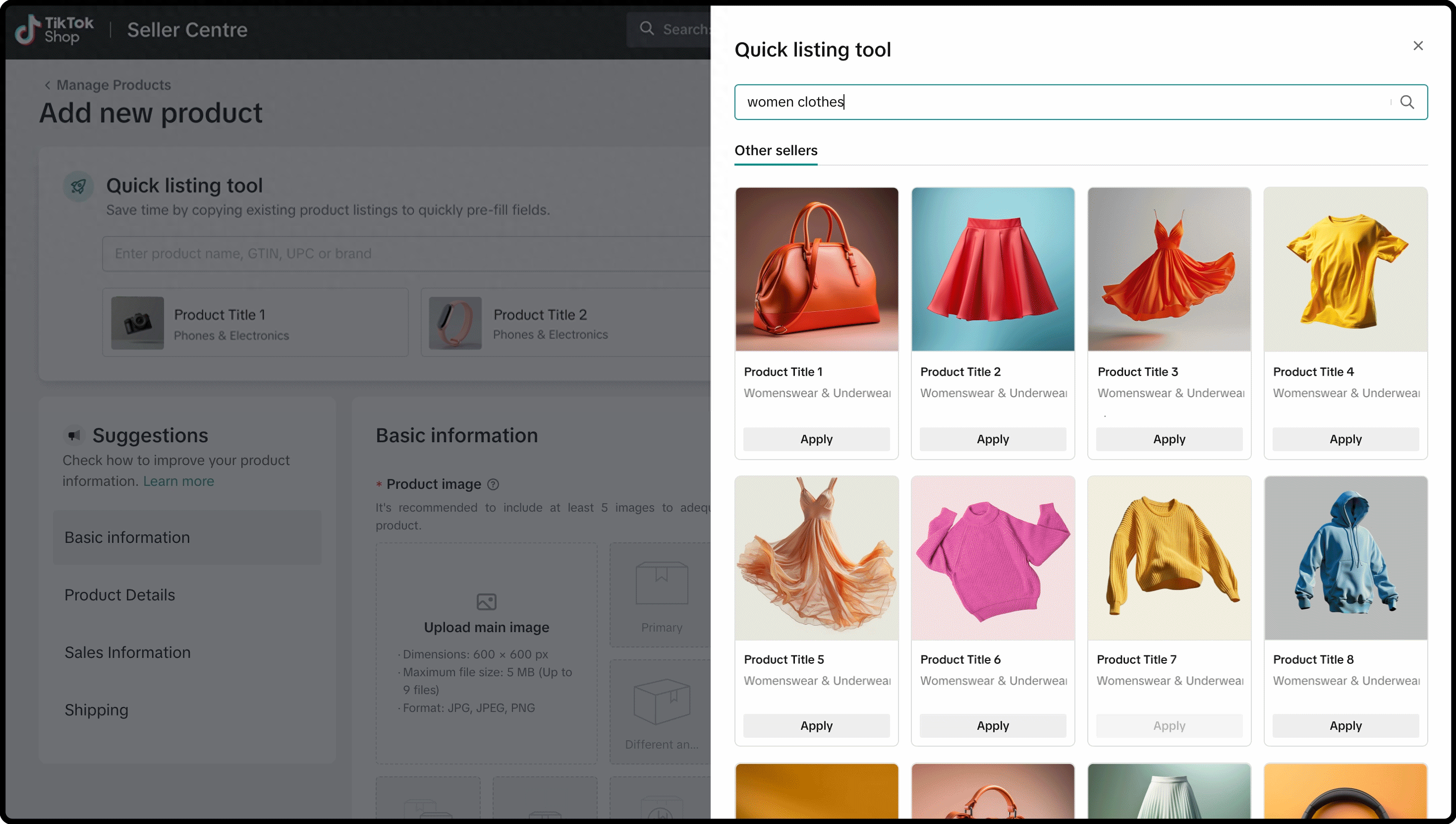
Task: Click the megaphone icon next to Suggestions
Action: 74,435
